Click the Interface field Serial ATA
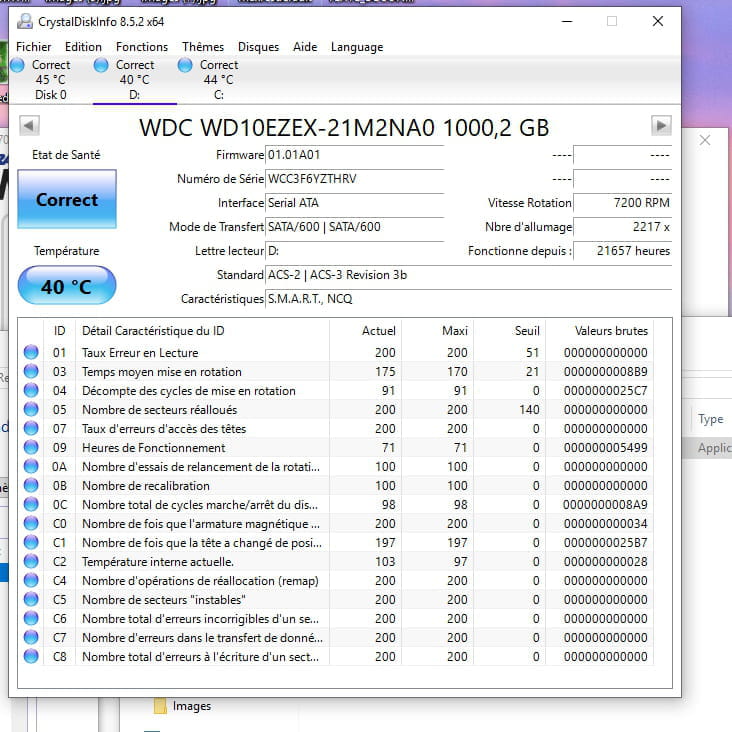 [354, 203]
